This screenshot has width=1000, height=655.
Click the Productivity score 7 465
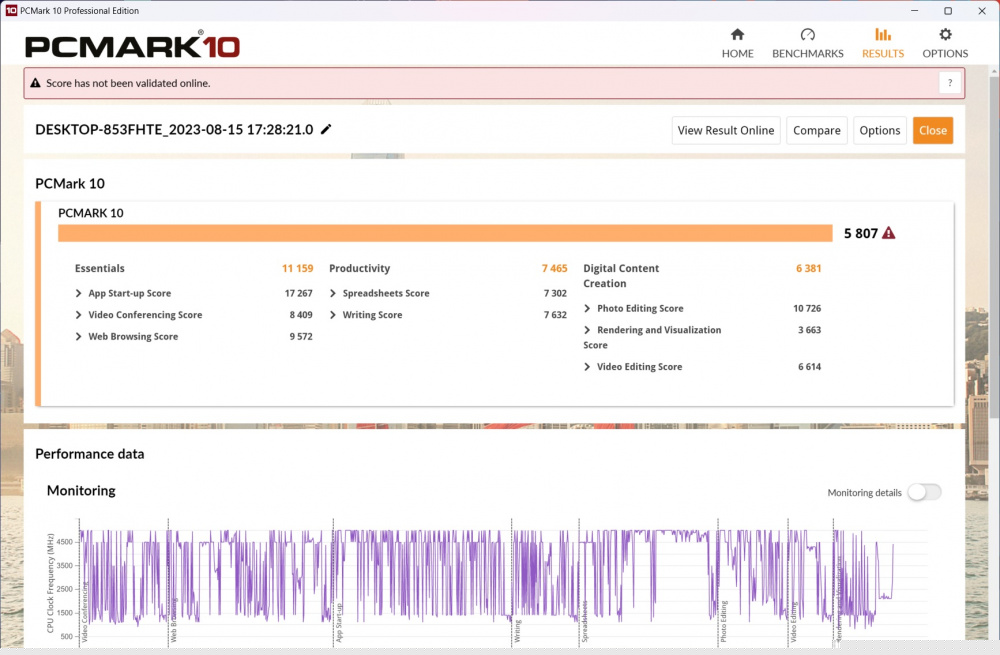click(x=554, y=269)
